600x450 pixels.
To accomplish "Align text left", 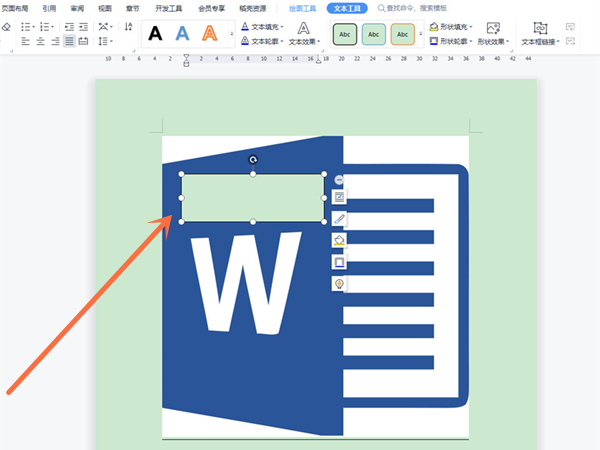I will pyautogui.click(x=26, y=41).
